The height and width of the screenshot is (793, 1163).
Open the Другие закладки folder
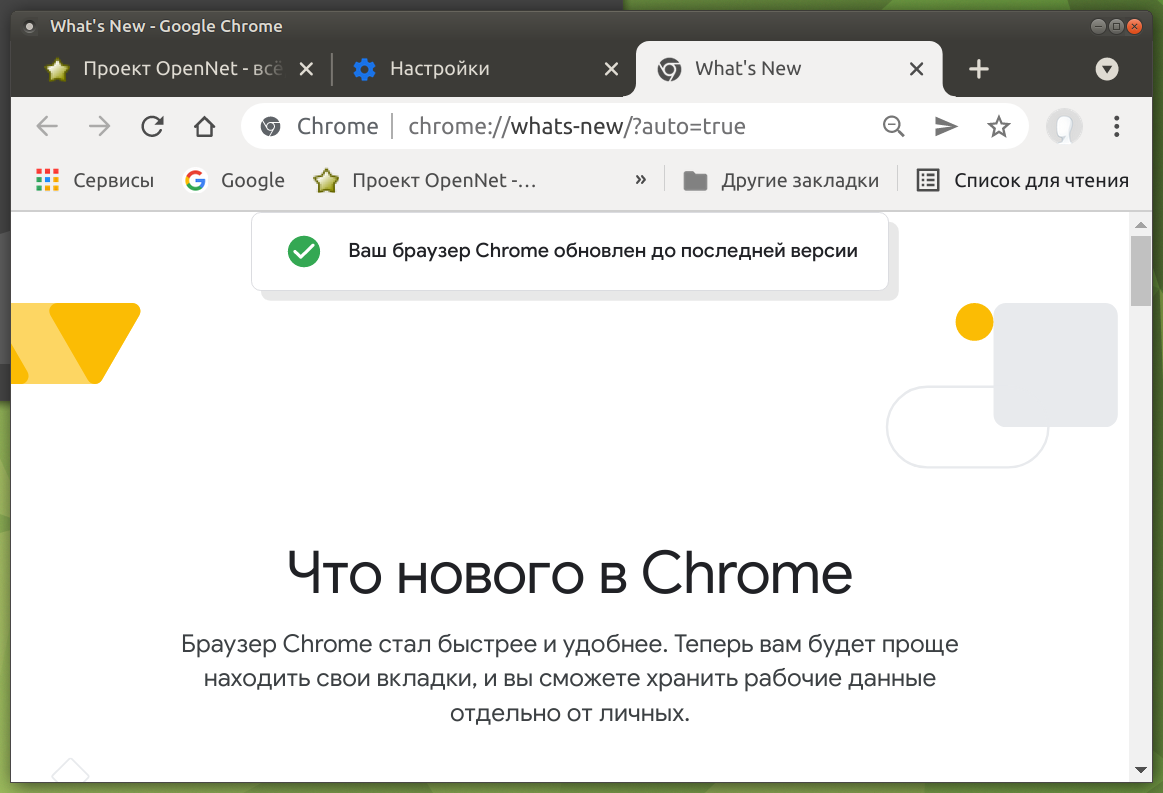point(780,180)
